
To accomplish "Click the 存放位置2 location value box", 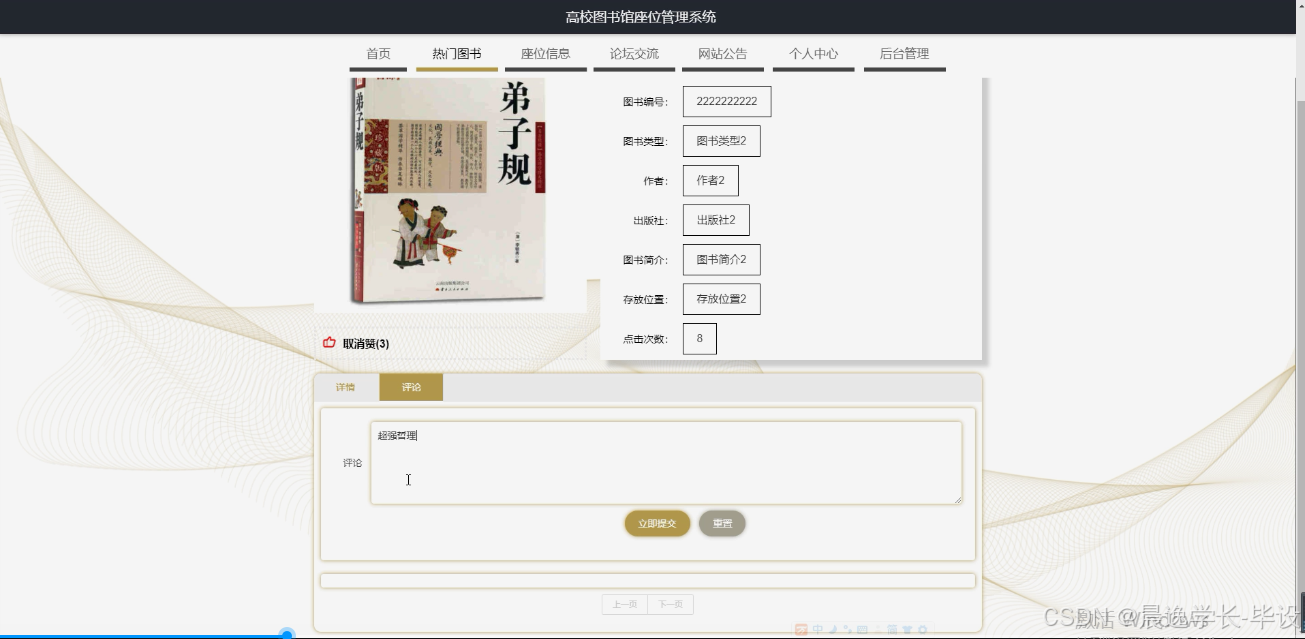I will (721, 299).
